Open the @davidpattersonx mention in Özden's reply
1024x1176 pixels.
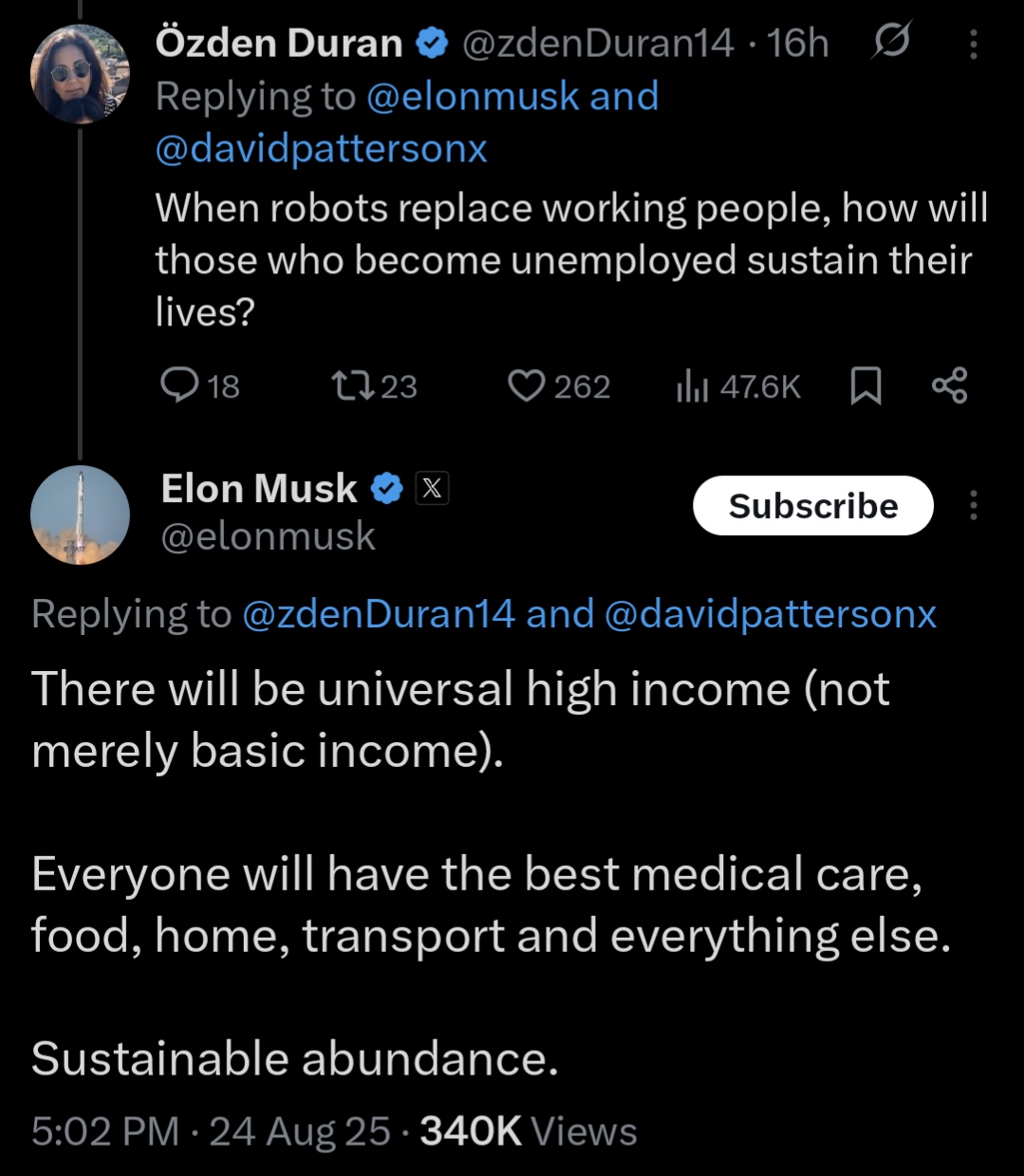[x=321, y=149]
